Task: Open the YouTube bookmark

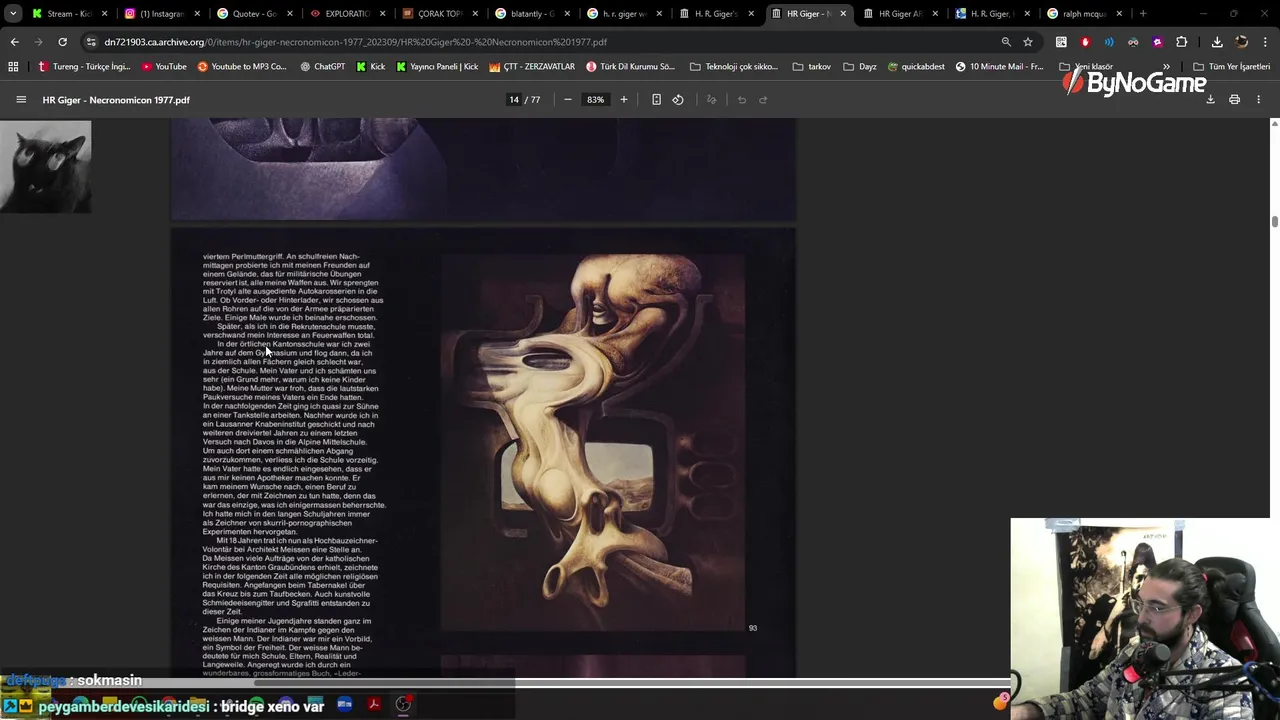Action: 164,67
